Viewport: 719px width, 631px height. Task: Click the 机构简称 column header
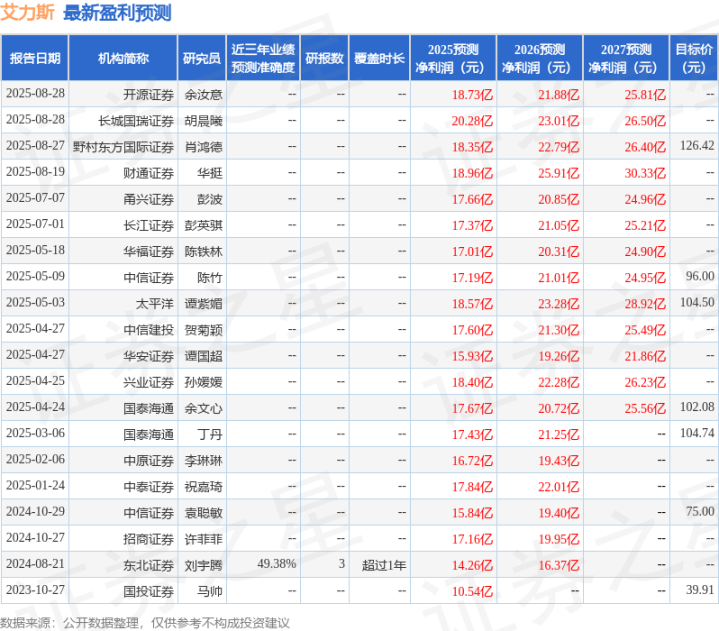click(123, 58)
